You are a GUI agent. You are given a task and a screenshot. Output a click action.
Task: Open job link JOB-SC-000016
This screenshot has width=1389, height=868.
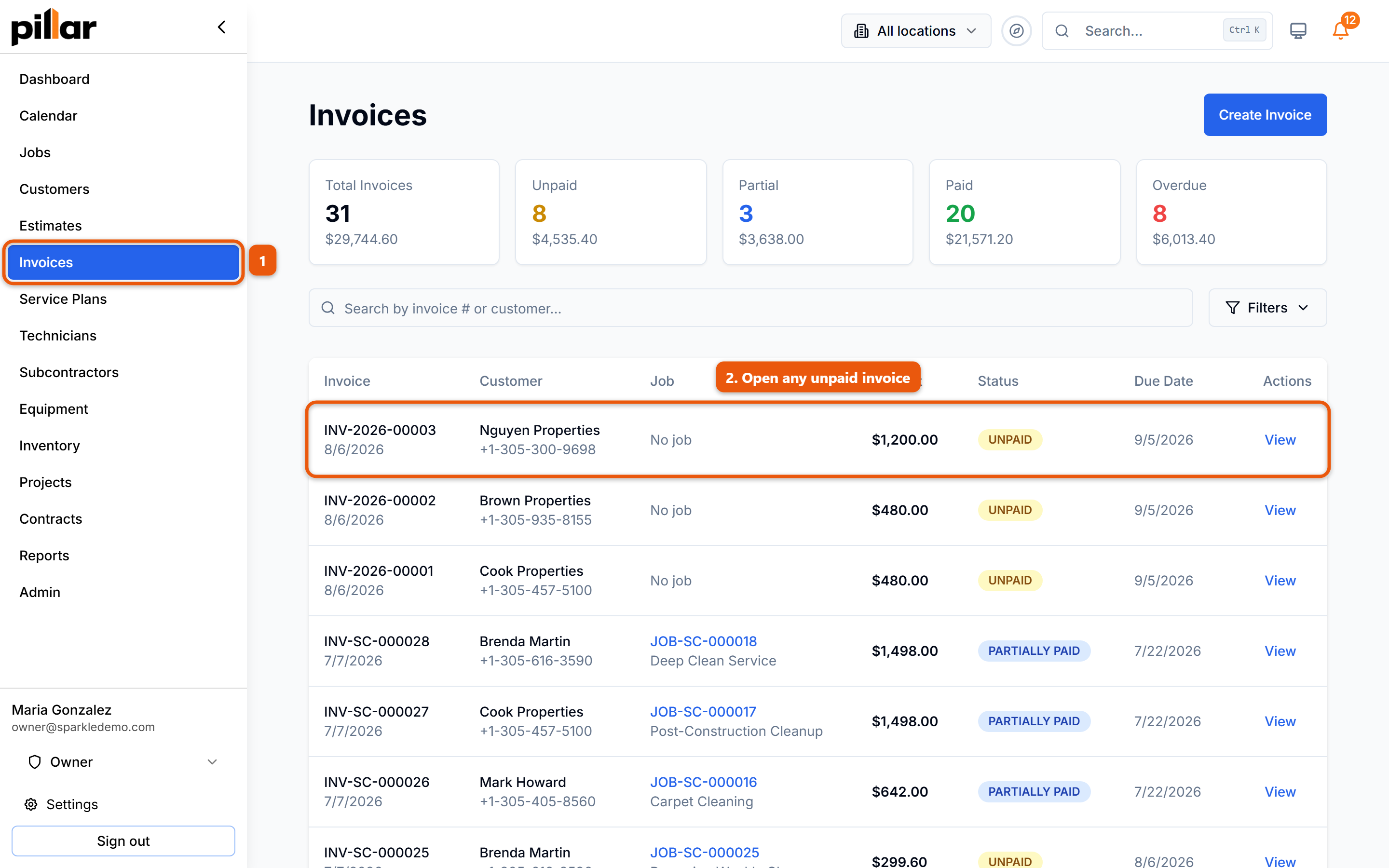click(x=703, y=783)
